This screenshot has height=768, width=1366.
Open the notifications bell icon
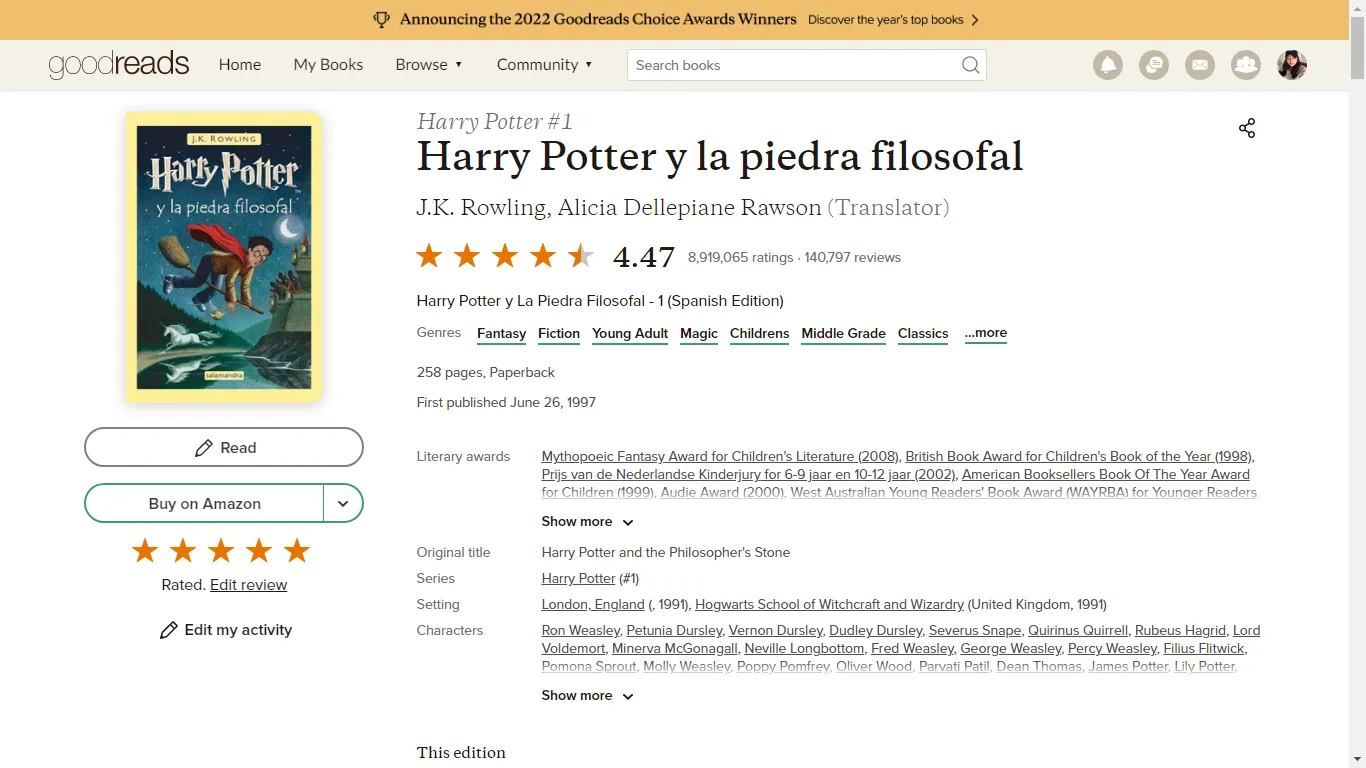1108,65
